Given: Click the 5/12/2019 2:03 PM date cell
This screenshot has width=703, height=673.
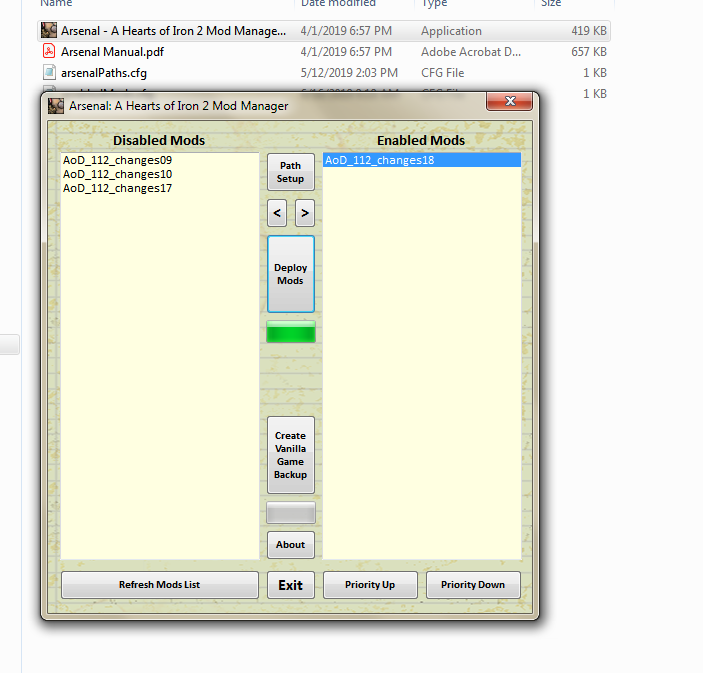Looking at the screenshot, I should [x=349, y=73].
